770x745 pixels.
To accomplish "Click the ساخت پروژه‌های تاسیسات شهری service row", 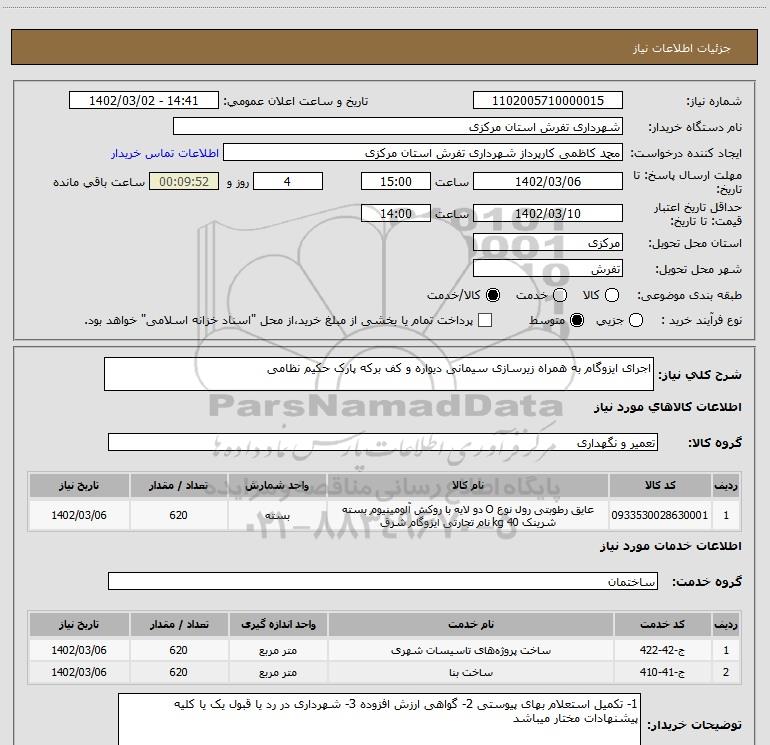I will 385,650.
